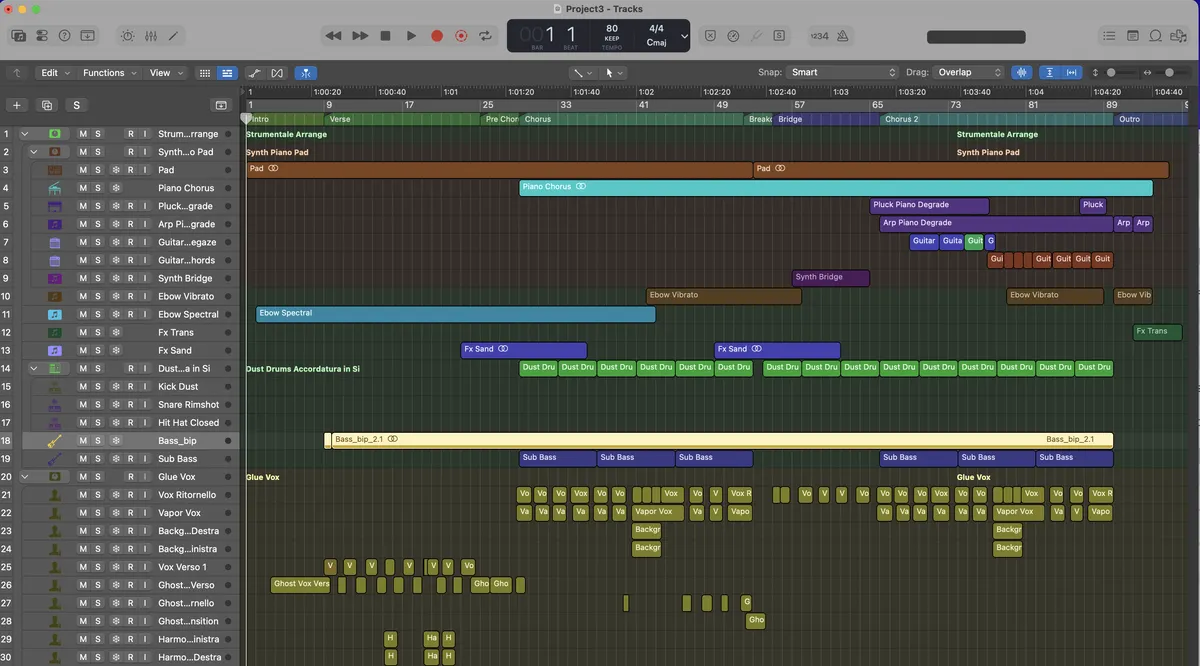Toggle horizontal auto zoom button
The height and width of the screenshot is (666, 1200).
1072,73
